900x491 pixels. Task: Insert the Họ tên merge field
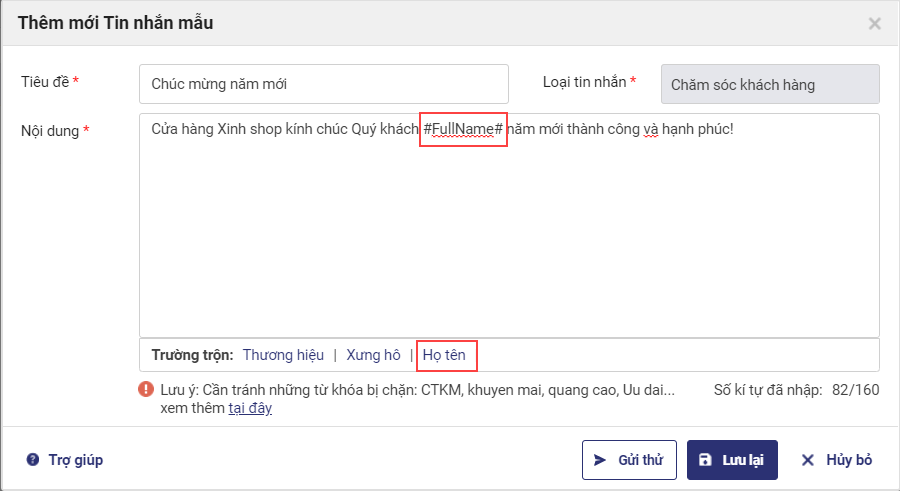pyautogui.click(x=444, y=355)
